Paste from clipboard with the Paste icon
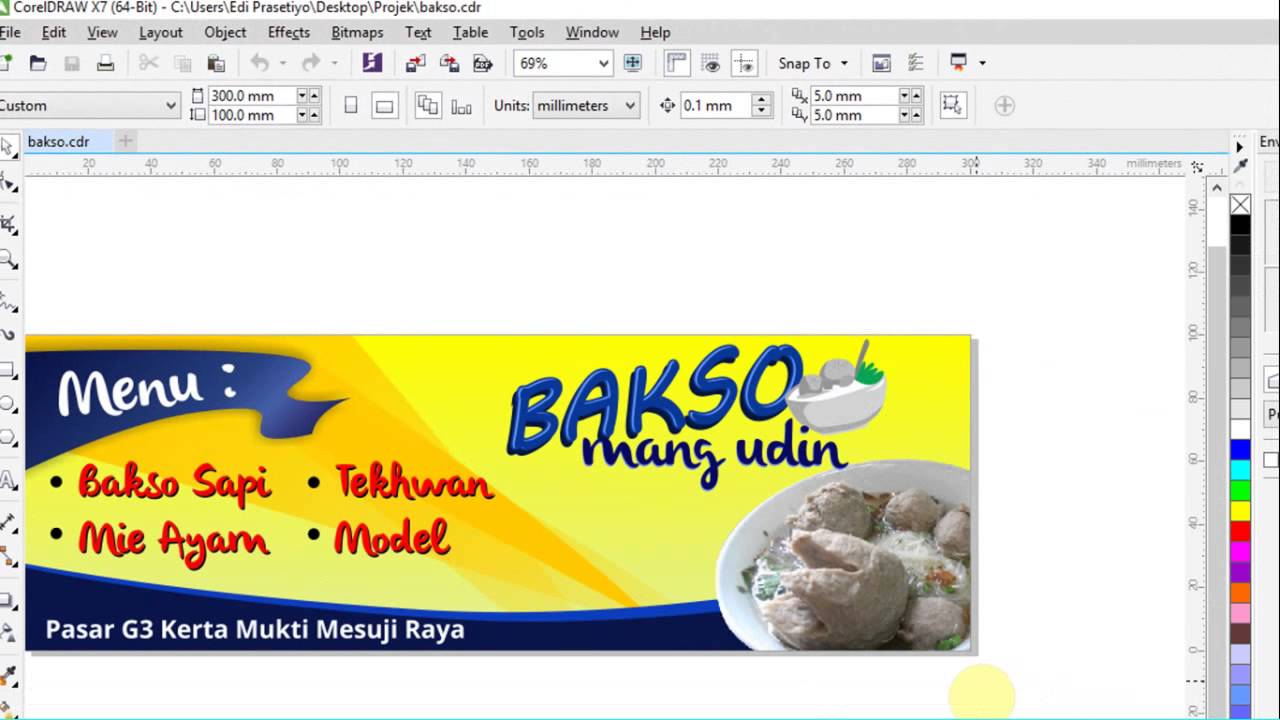The height and width of the screenshot is (720, 1280). [215, 63]
